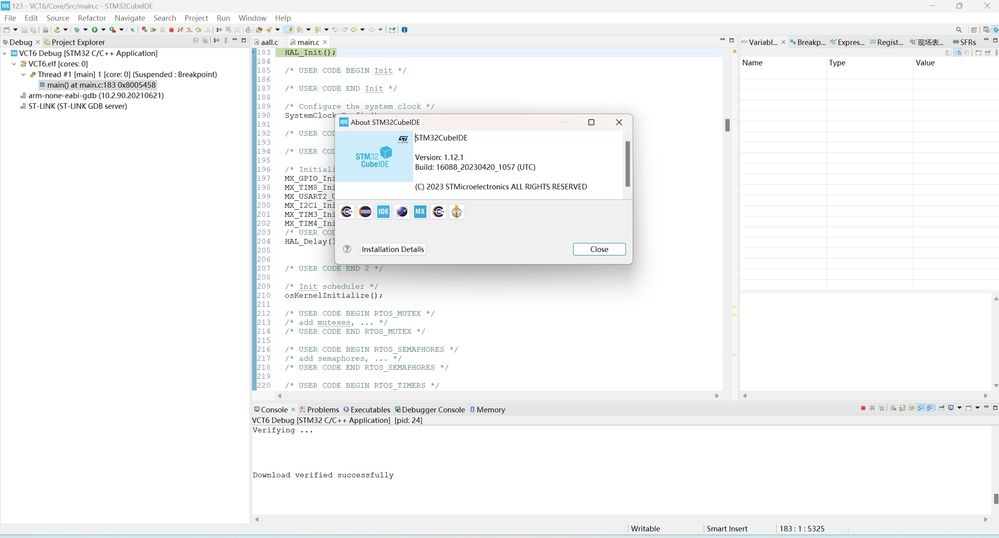This screenshot has width=999, height=538.
Task: Switch to the Registers tab
Action: (x=886, y=42)
